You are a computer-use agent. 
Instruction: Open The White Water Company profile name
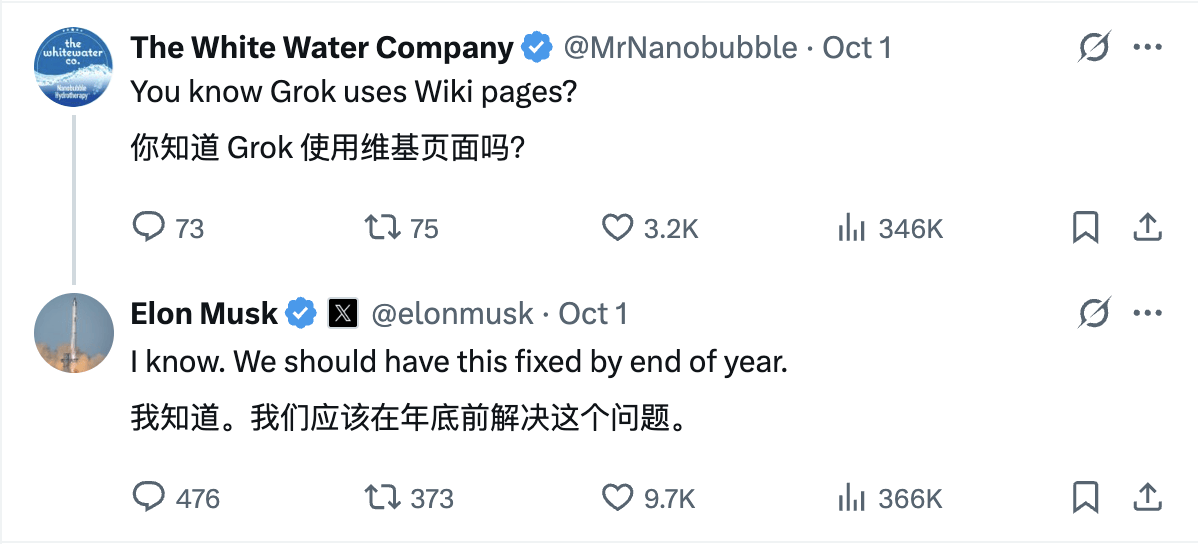(322, 47)
